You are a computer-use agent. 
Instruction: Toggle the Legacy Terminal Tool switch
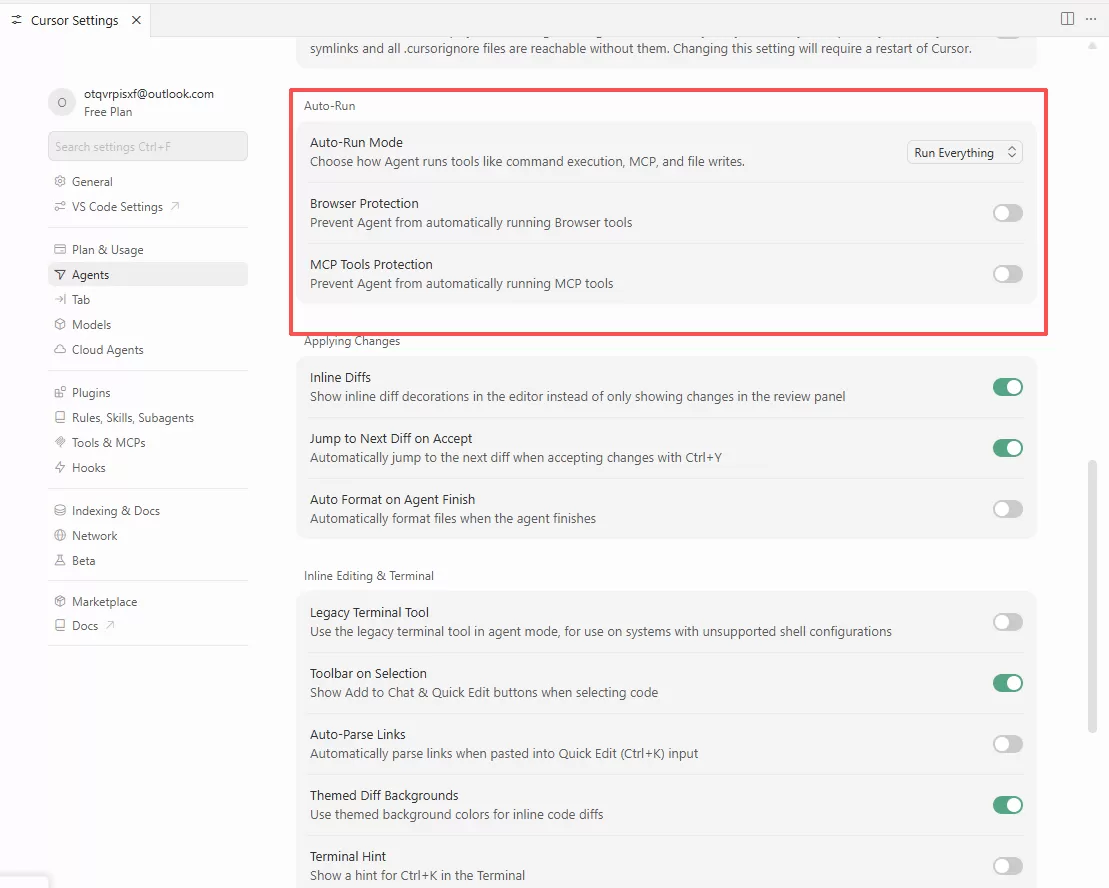tap(1007, 622)
